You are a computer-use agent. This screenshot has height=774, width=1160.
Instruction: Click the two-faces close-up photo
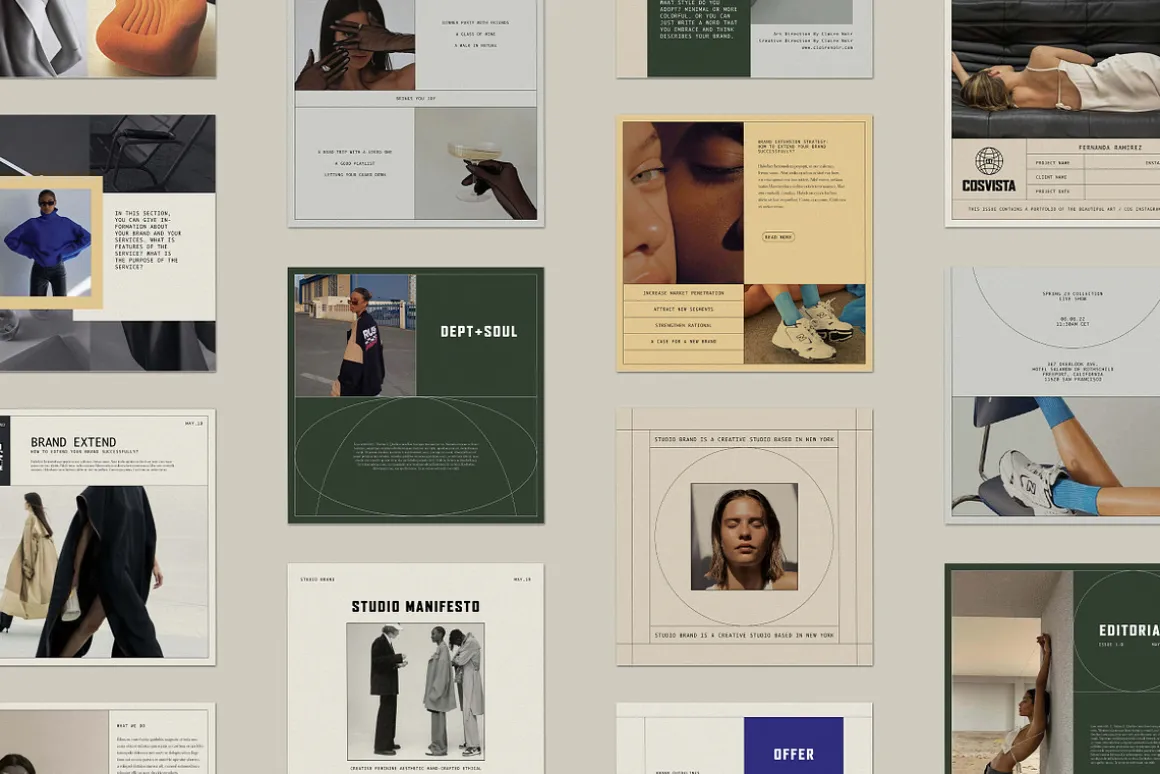tap(683, 203)
